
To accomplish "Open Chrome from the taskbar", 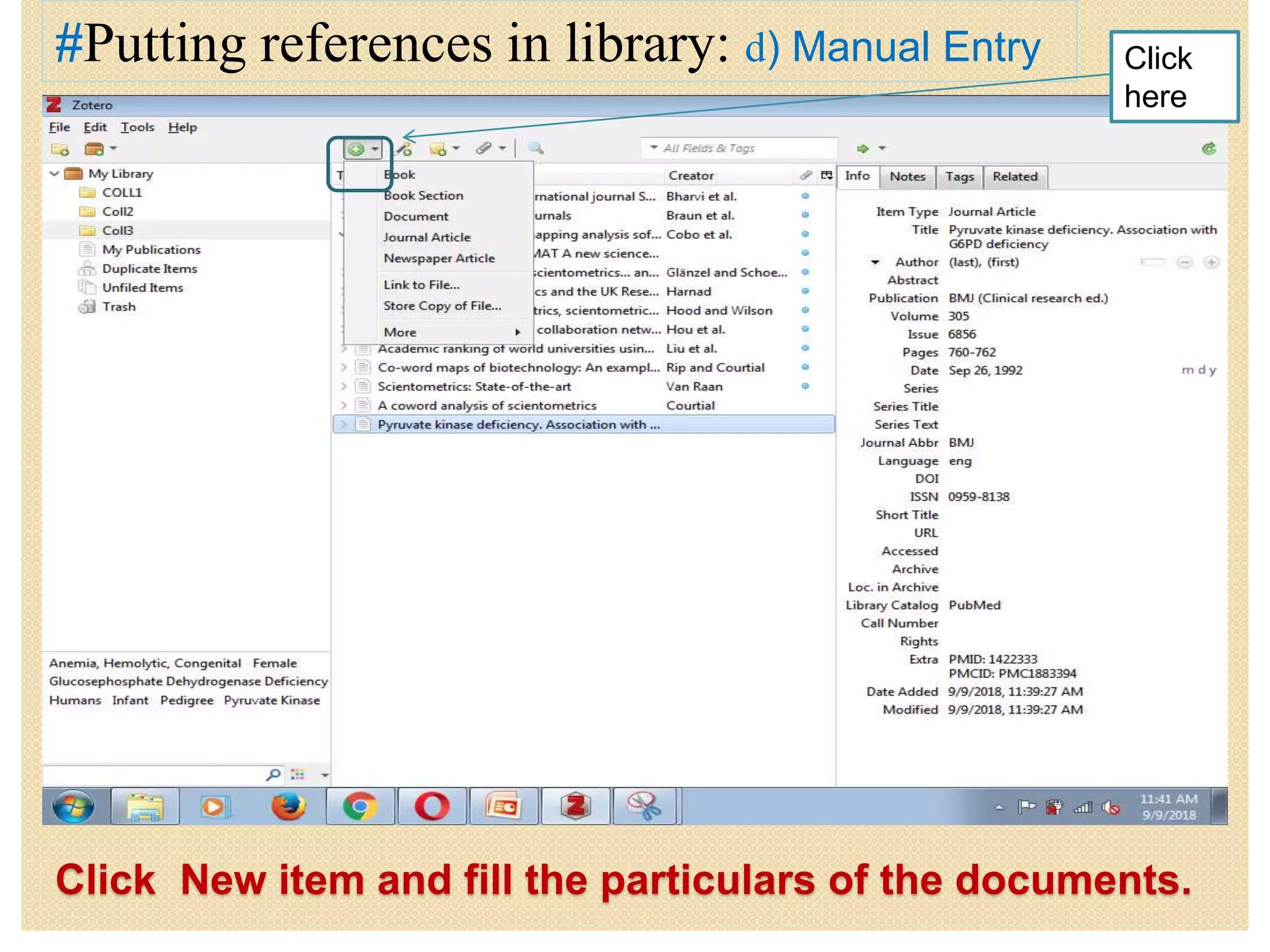I will pos(360,806).
